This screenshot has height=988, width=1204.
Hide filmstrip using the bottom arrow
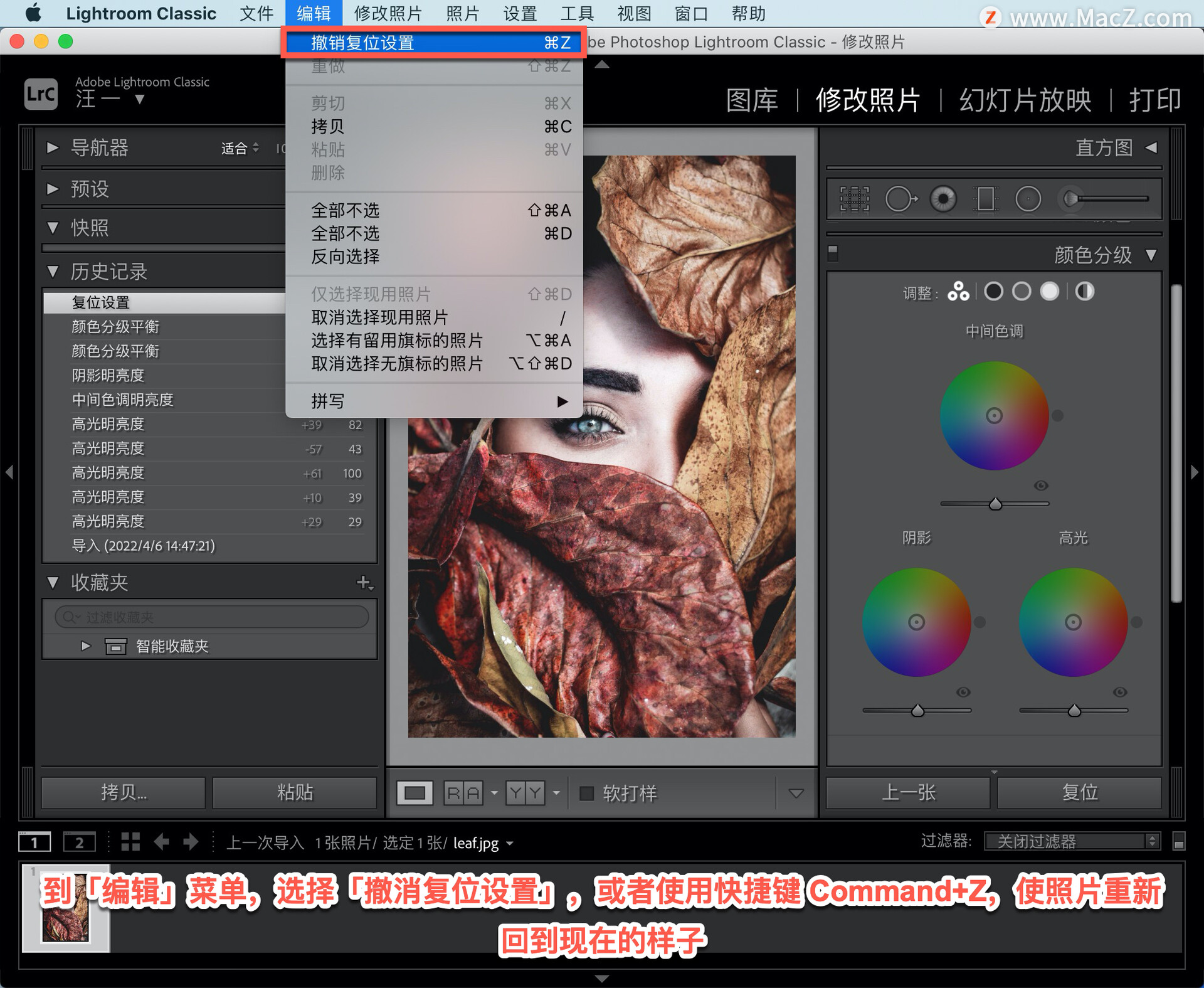point(602,979)
